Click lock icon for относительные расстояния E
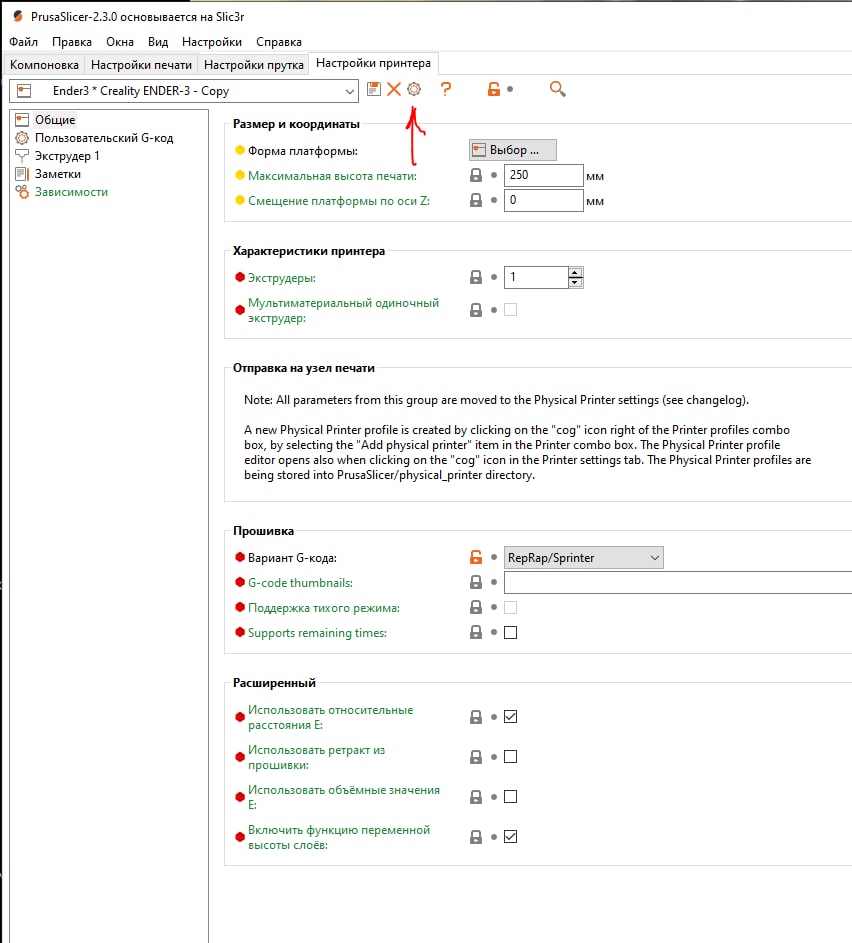Screen dimensions: 852x943 476,717
